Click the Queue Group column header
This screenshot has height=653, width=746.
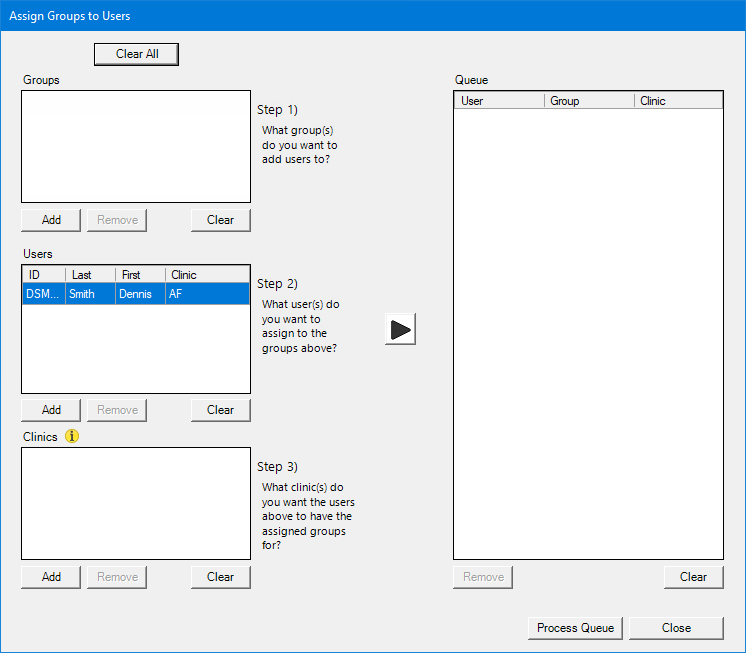pyautogui.click(x=589, y=101)
